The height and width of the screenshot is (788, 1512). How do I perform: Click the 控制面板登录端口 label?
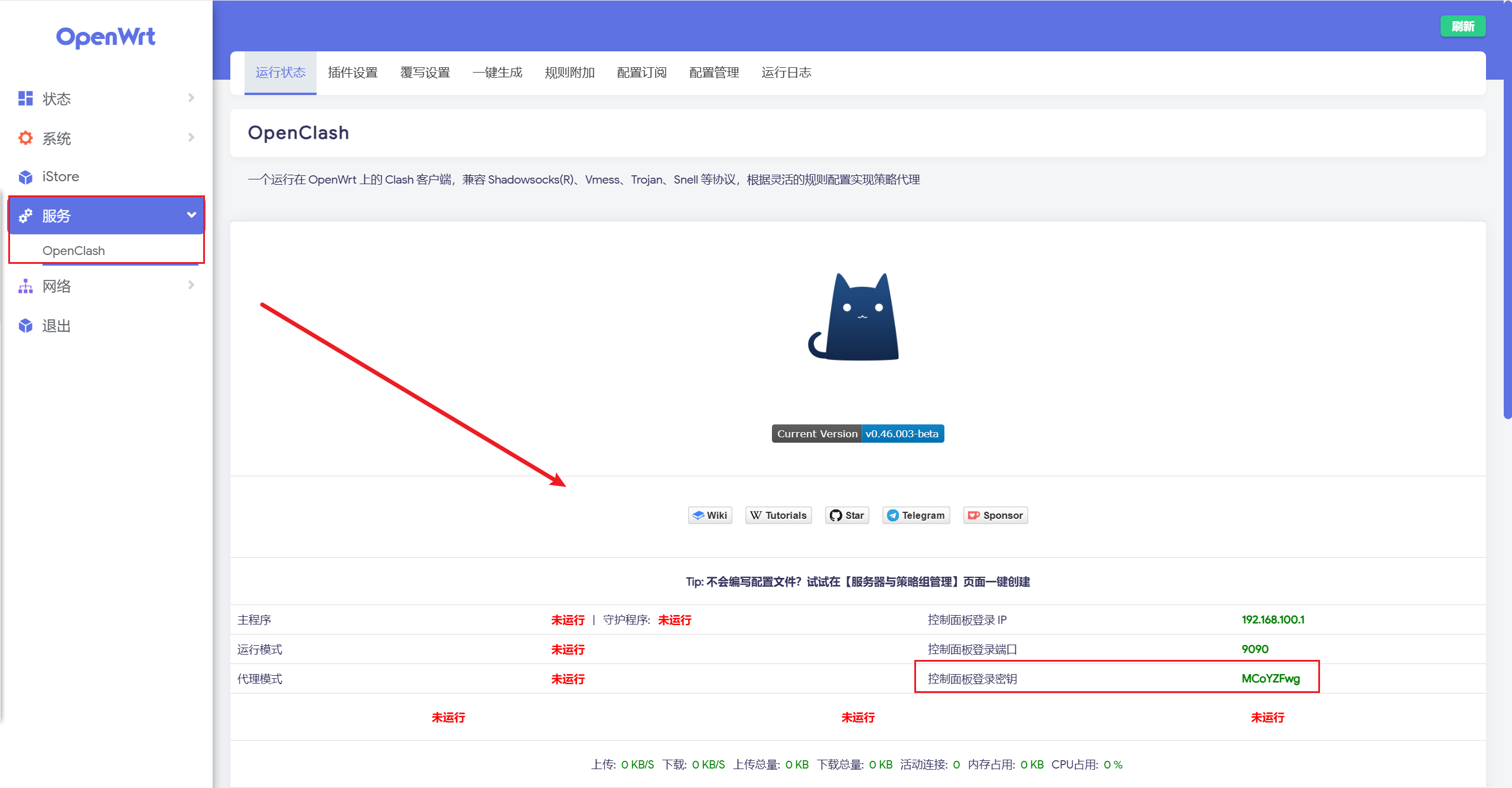972,649
